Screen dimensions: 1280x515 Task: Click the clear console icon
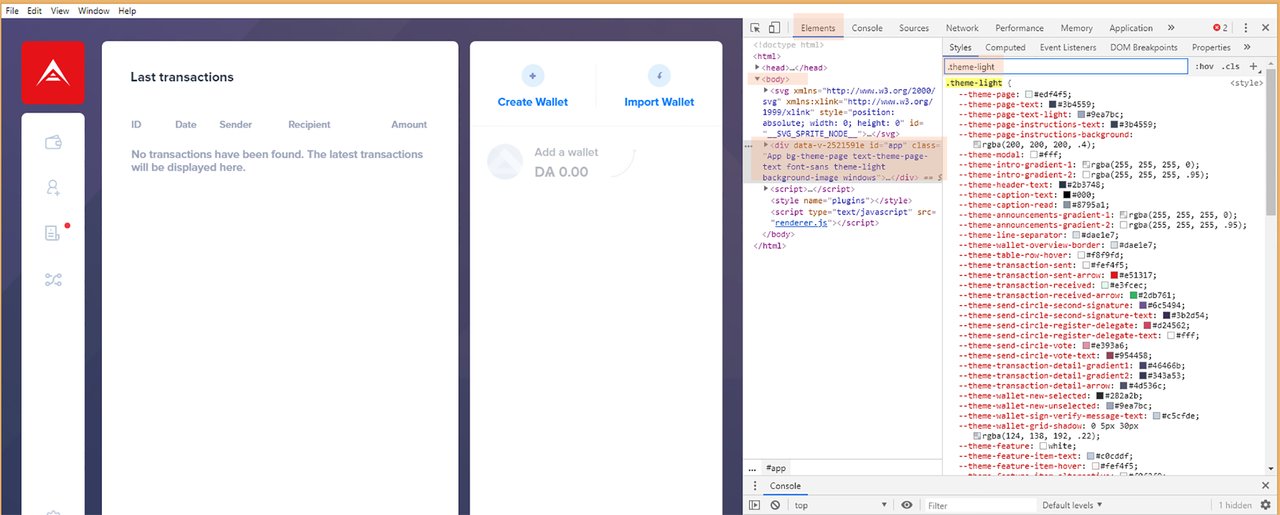775,506
